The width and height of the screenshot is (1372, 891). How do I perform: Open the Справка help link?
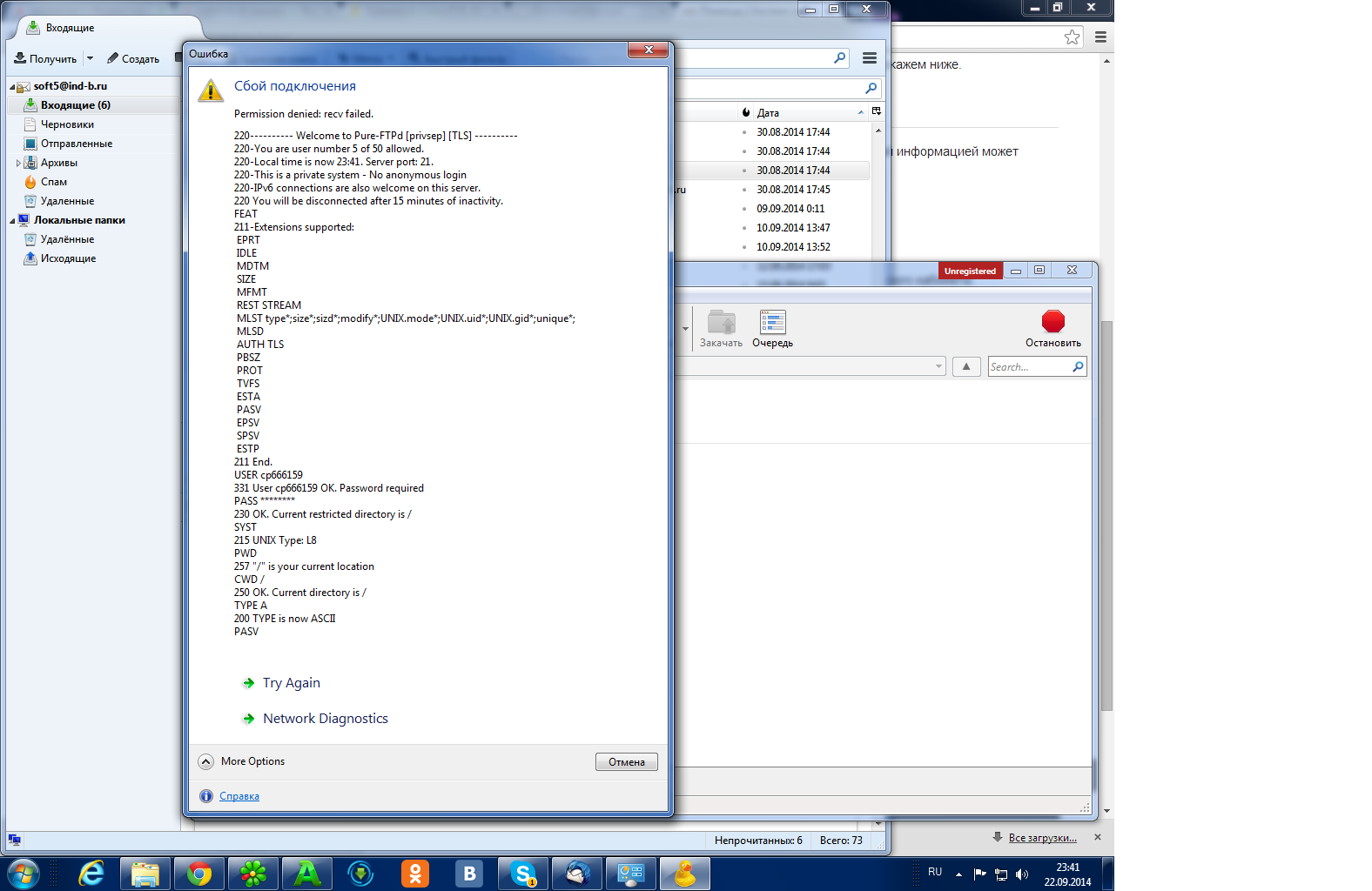(239, 796)
